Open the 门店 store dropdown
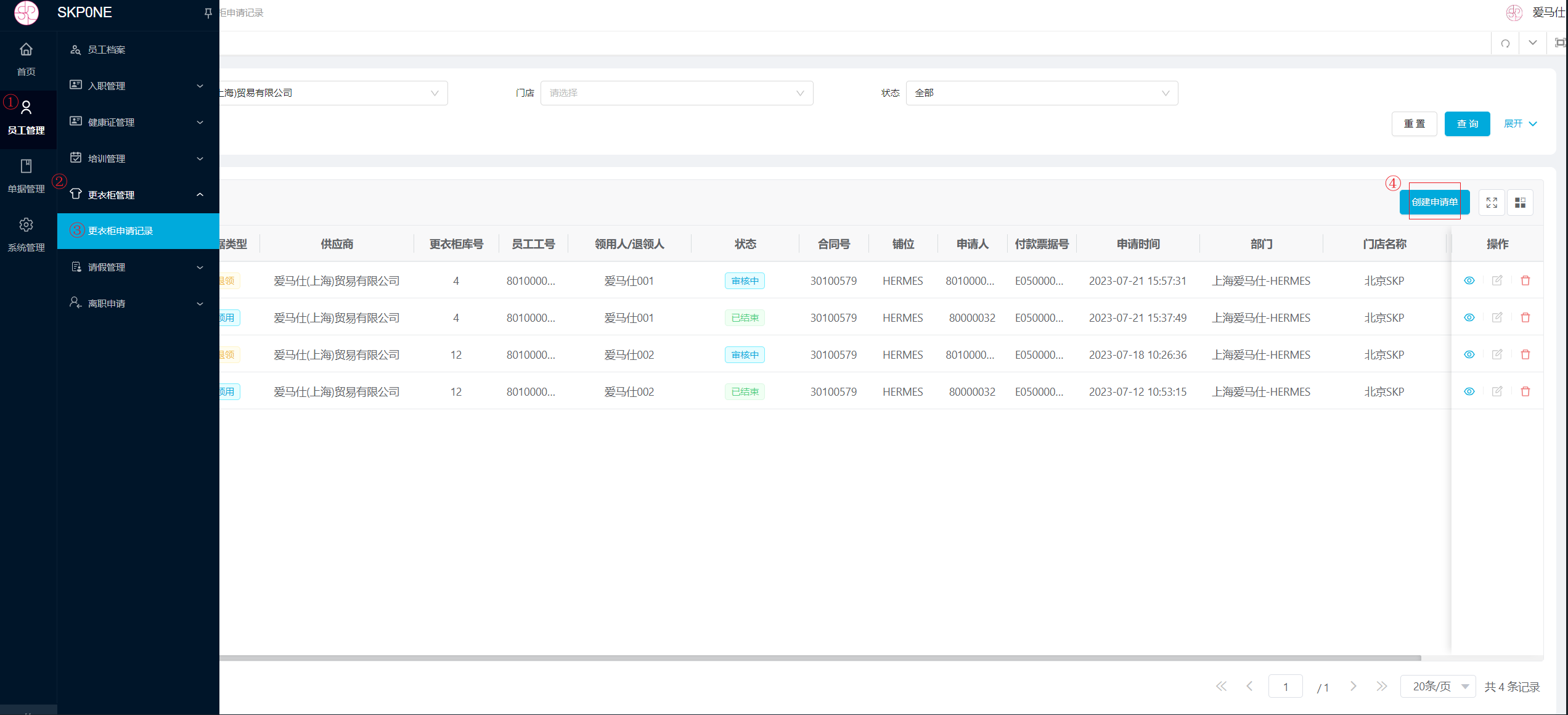 pos(677,93)
